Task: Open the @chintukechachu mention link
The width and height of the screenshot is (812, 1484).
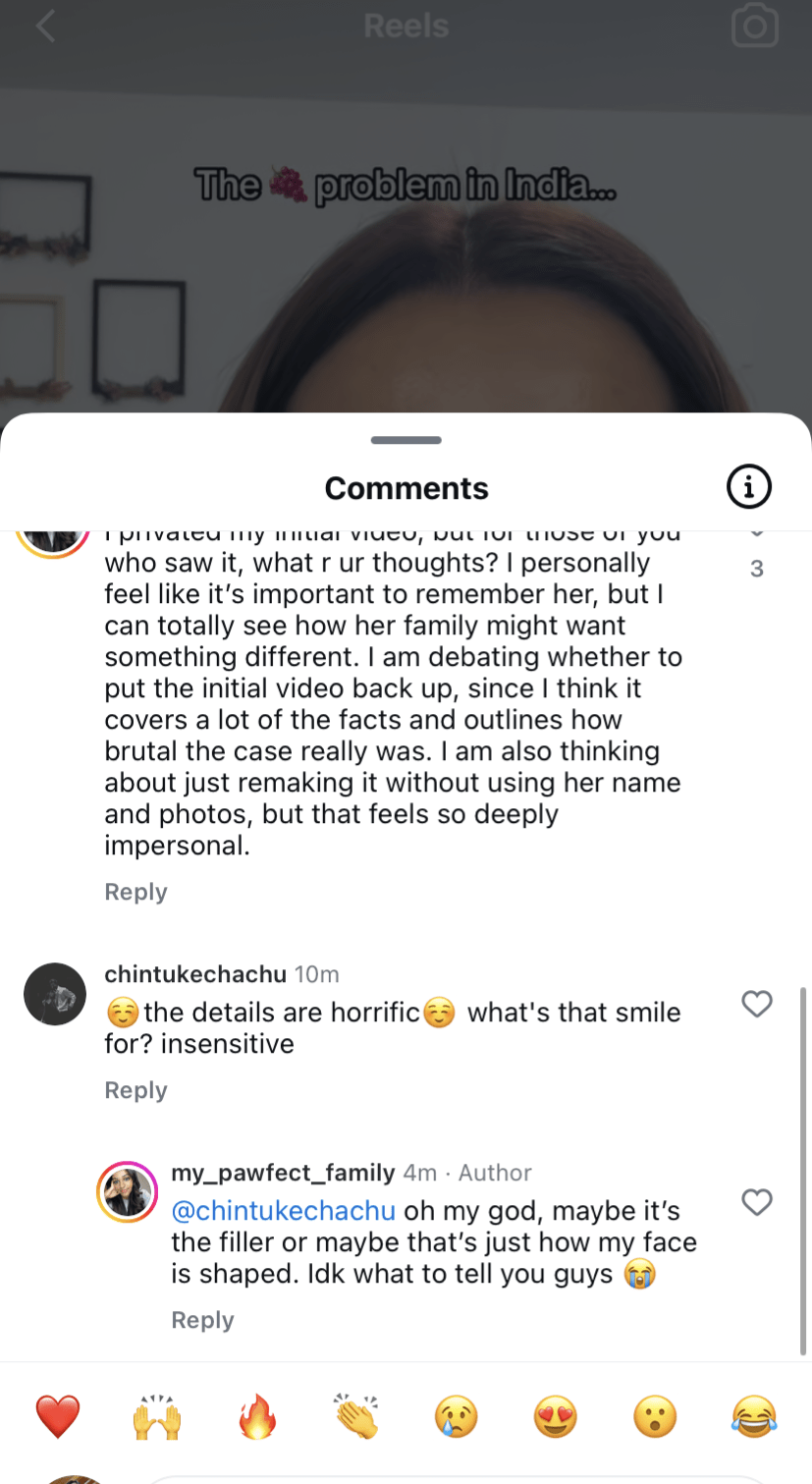Action: [283, 1211]
